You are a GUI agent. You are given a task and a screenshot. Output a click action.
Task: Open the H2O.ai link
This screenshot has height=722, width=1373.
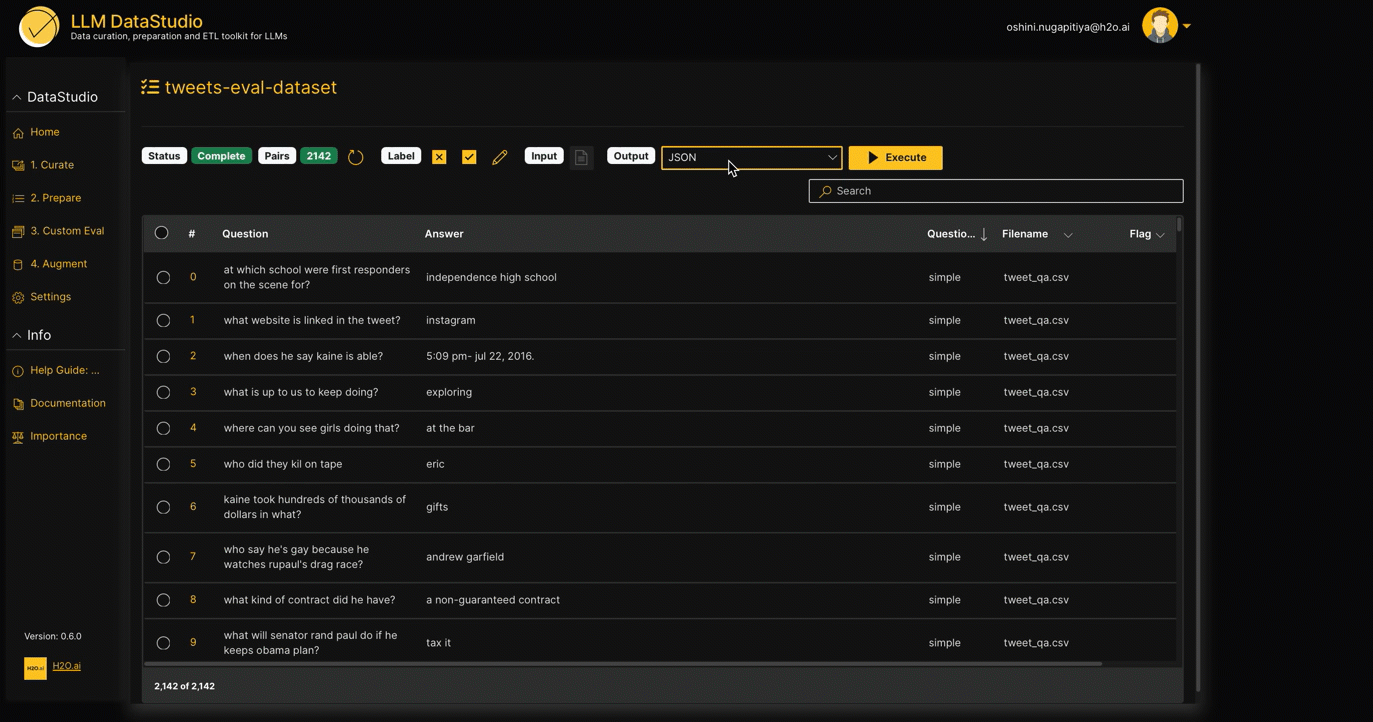(66, 666)
